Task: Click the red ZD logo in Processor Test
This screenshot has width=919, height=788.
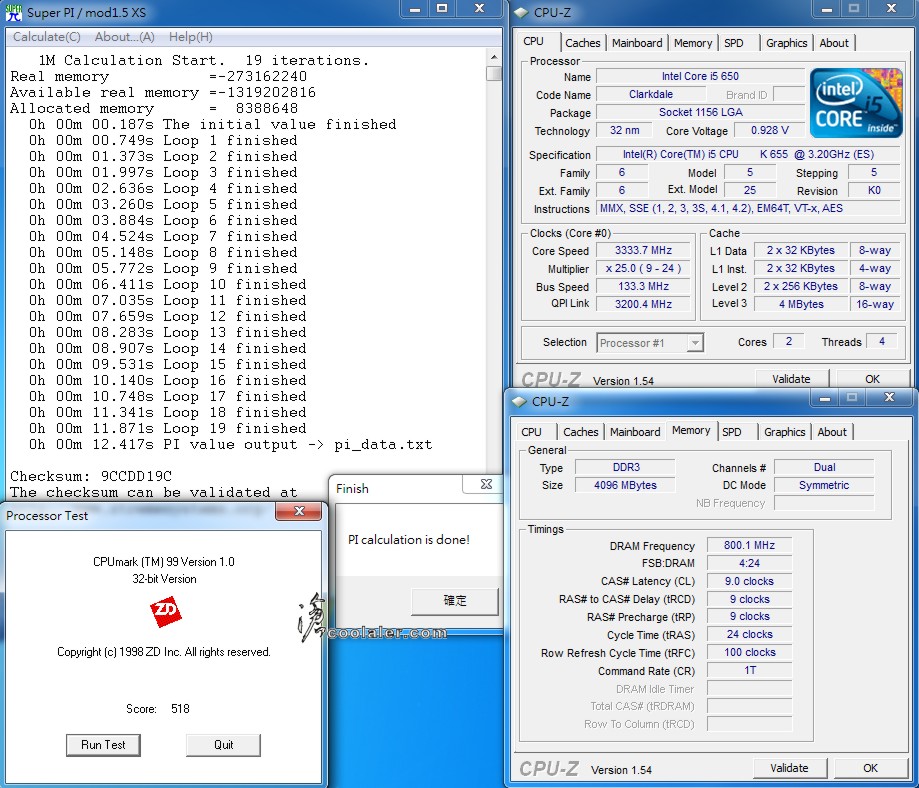Action: 165,611
